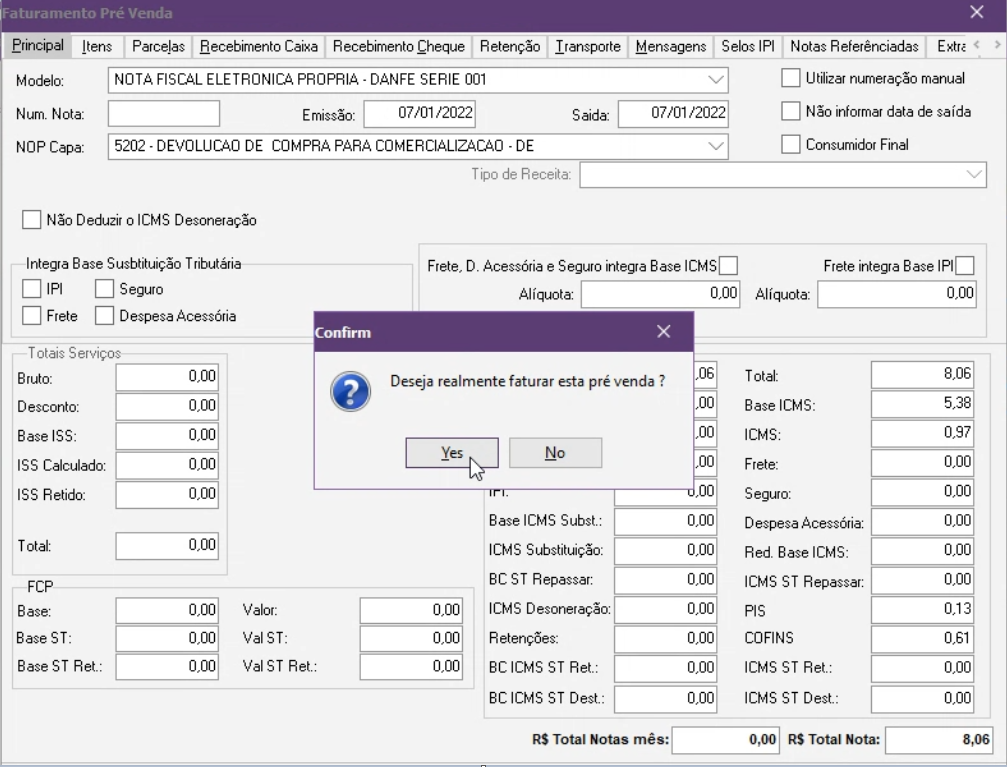Tick Não Deduzir o ICMS Desoneração
1007x767 pixels.
click(32, 219)
